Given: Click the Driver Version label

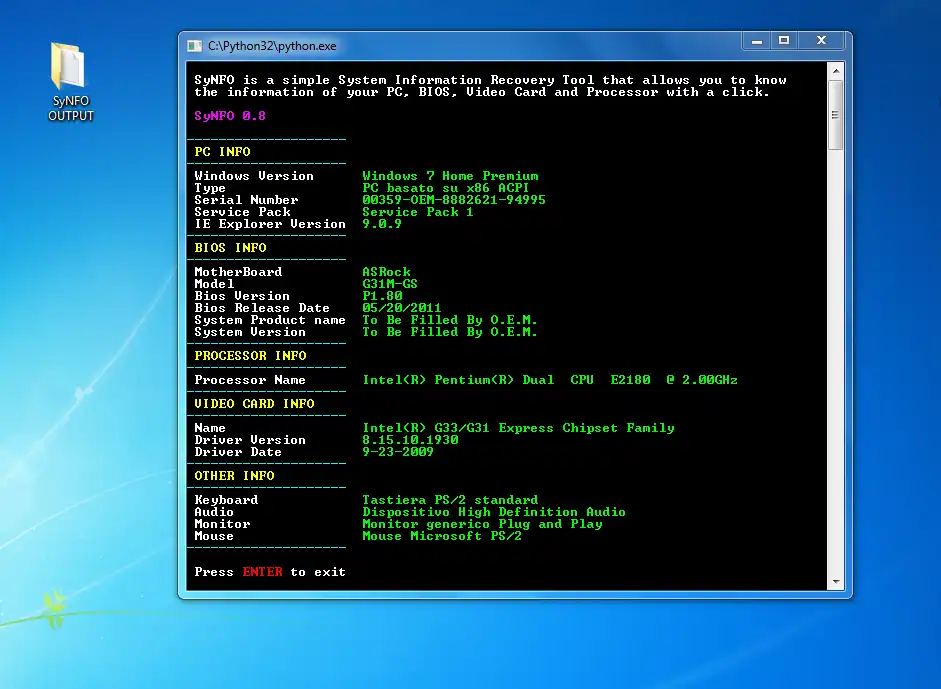Looking at the screenshot, I should pos(250,440).
